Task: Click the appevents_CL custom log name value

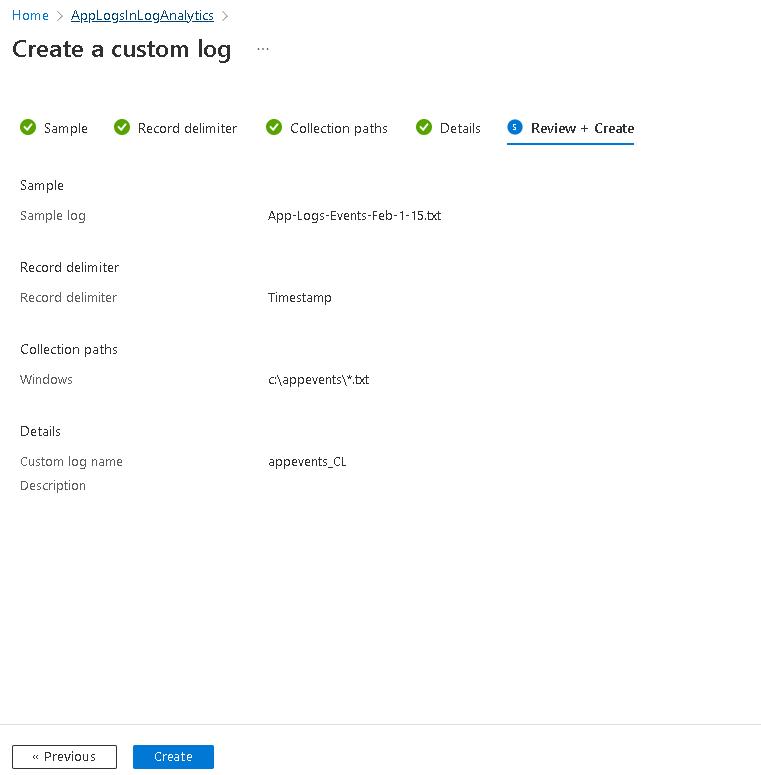Action: click(307, 461)
